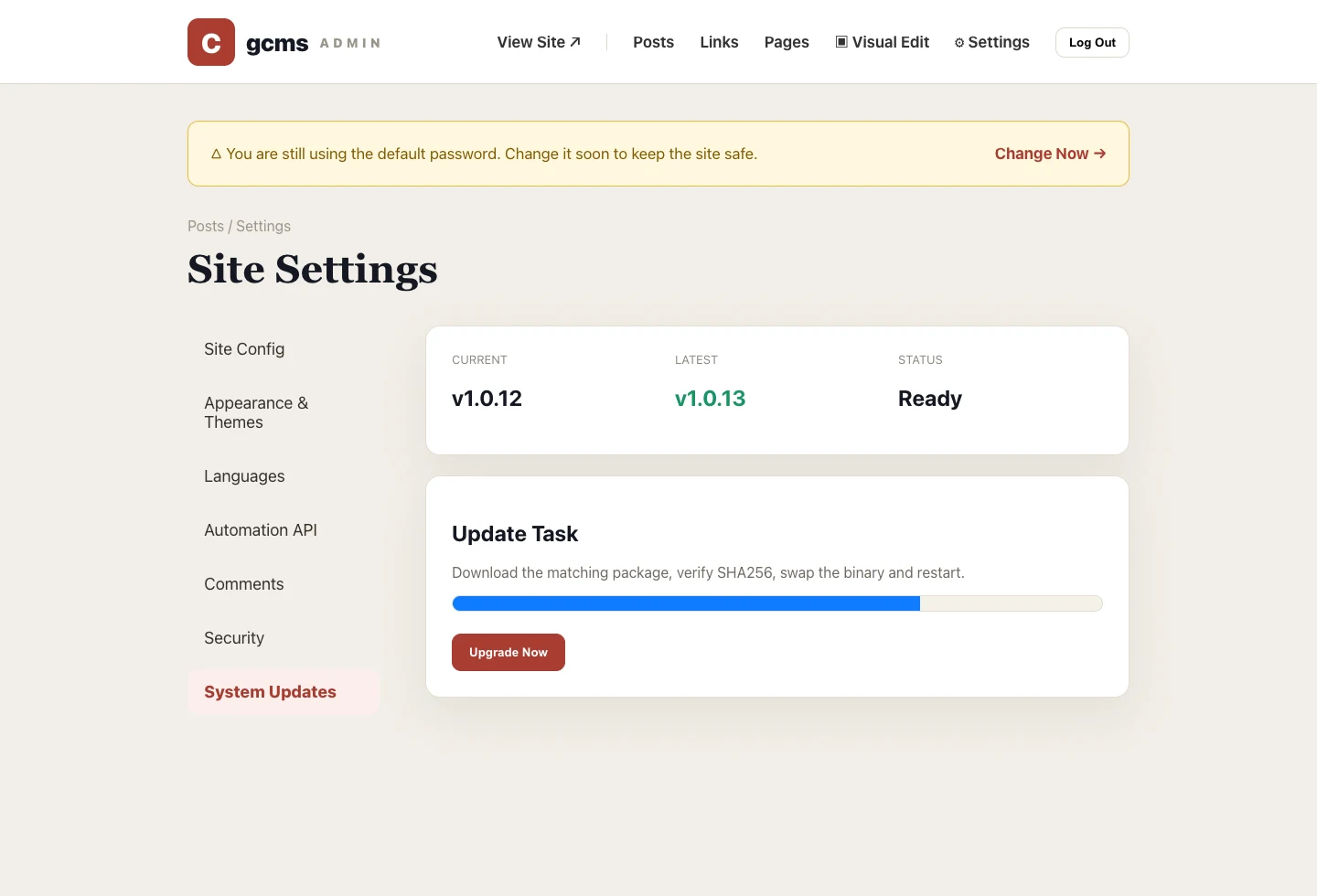This screenshot has height=896, width=1317.
Task: Click the red gcms logo icon
Action: (211, 42)
